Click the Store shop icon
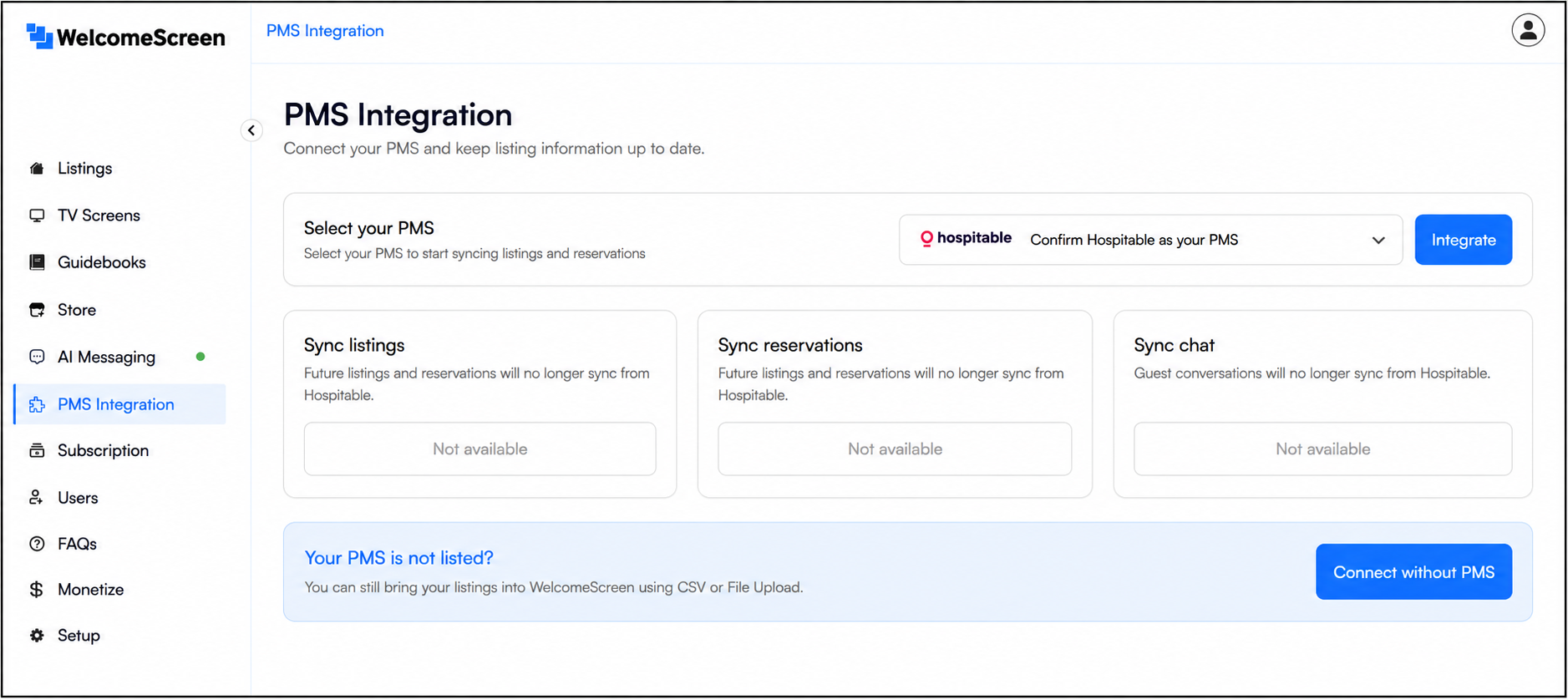The height and width of the screenshot is (700, 1568). click(37, 310)
